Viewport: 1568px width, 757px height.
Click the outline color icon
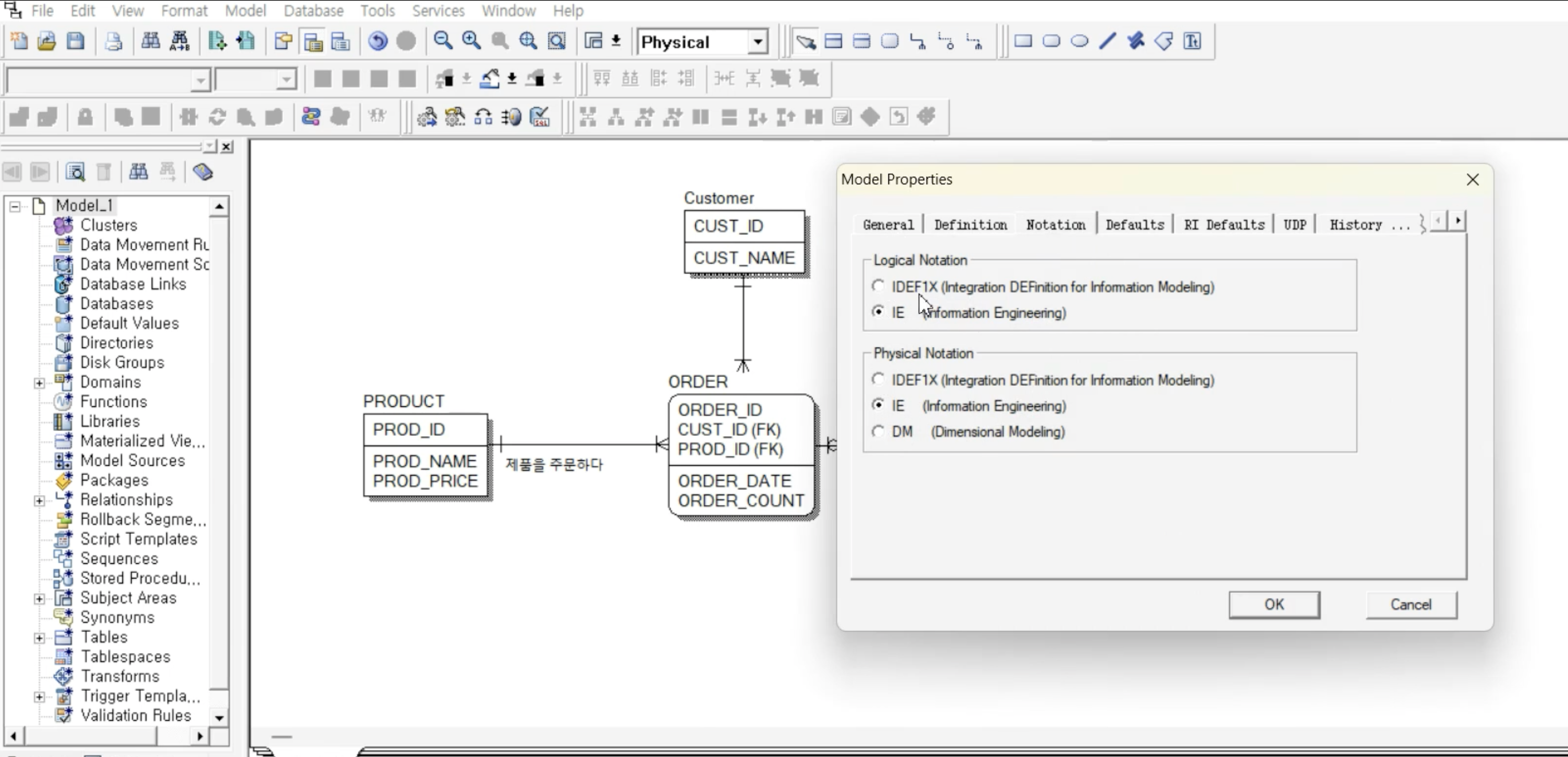[x=535, y=79]
